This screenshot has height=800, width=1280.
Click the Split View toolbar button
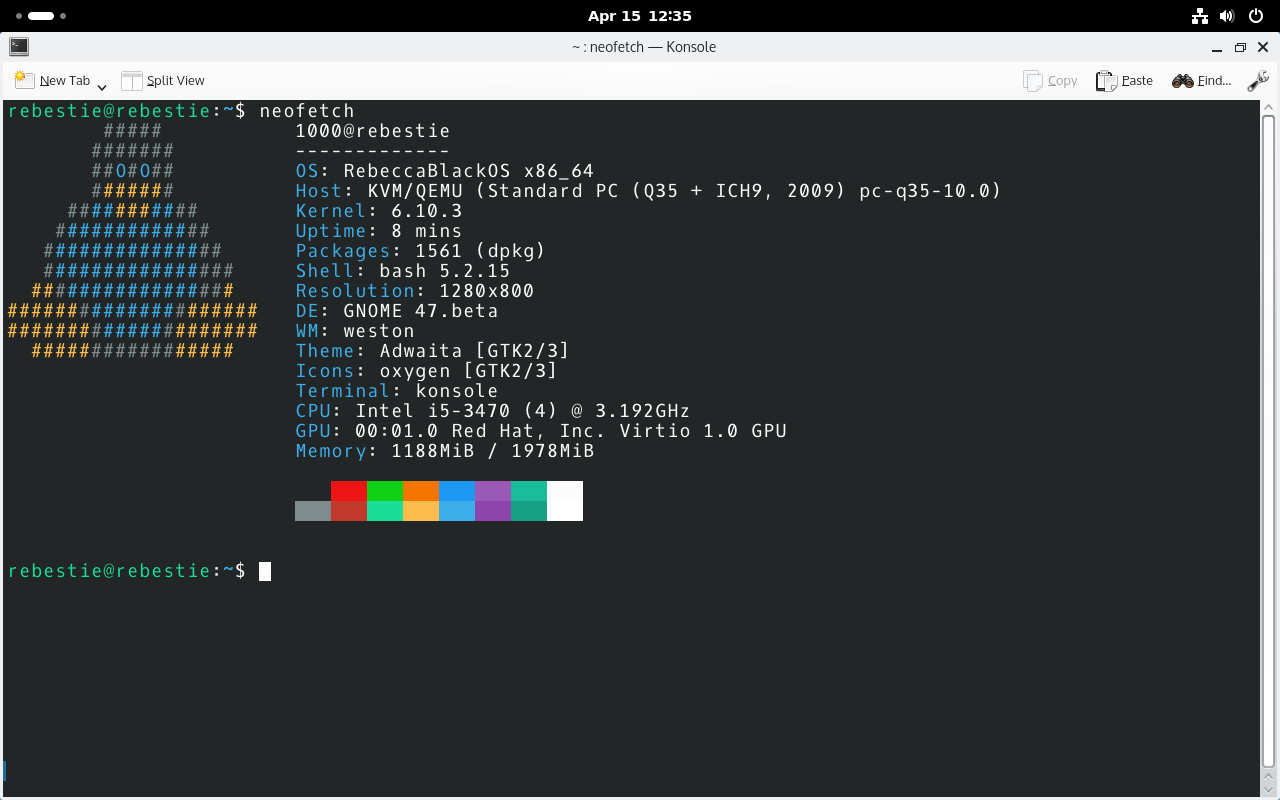pyautogui.click(x=163, y=81)
